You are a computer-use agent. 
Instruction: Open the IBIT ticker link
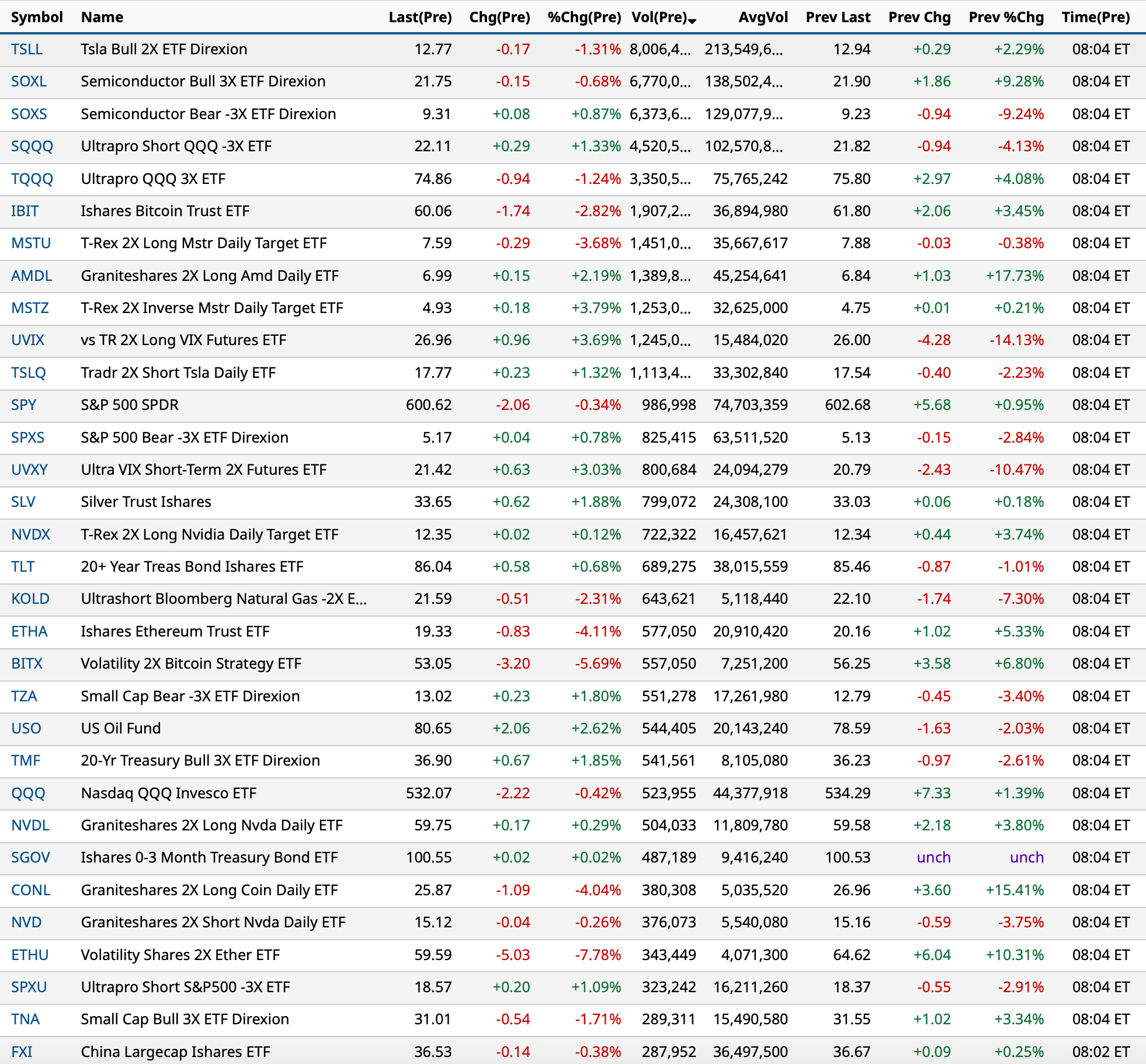(x=25, y=211)
